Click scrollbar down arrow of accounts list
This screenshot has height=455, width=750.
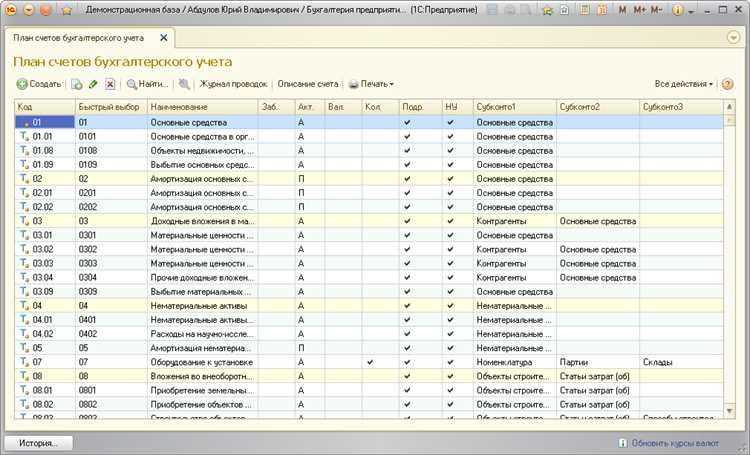pos(729,411)
